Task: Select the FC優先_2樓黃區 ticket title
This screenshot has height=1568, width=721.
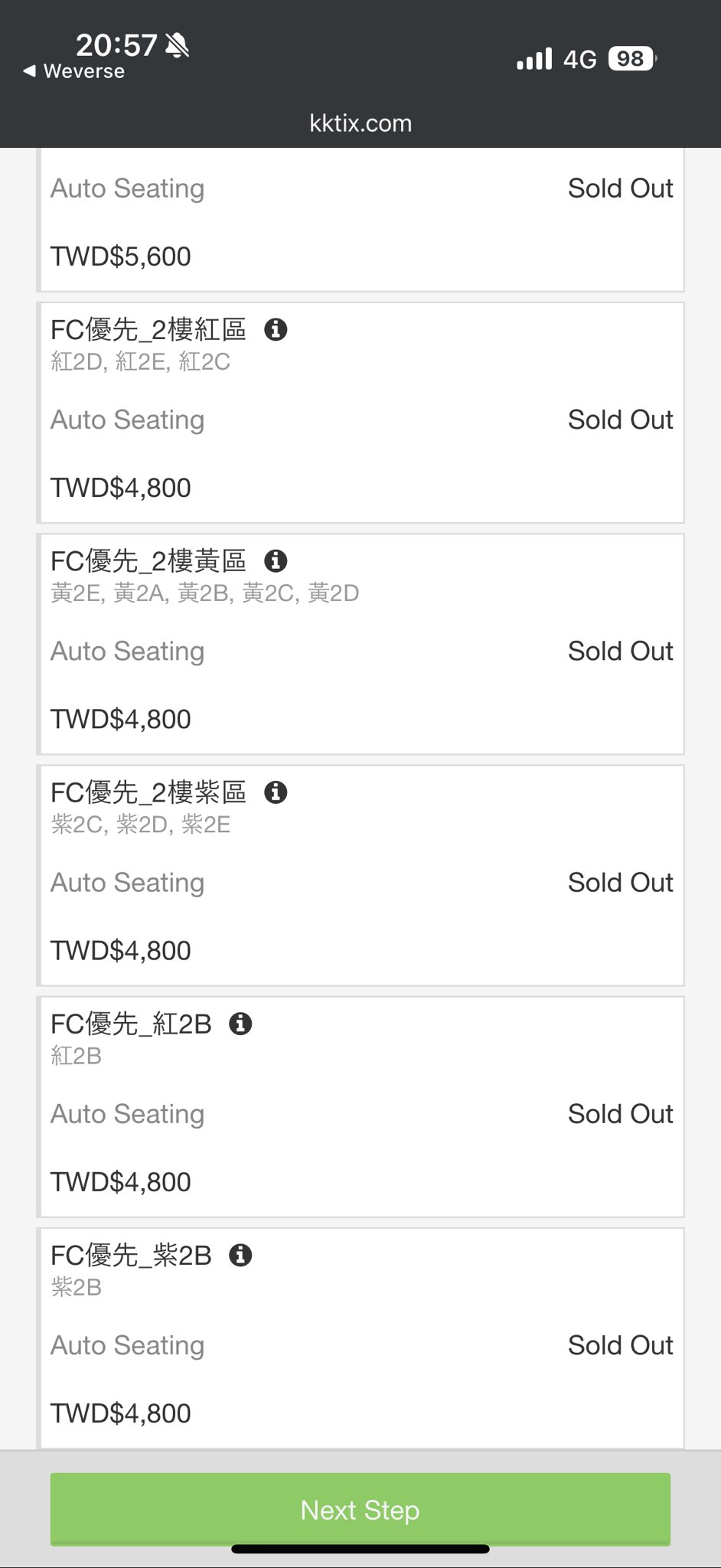Action: (x=148, y=561)
